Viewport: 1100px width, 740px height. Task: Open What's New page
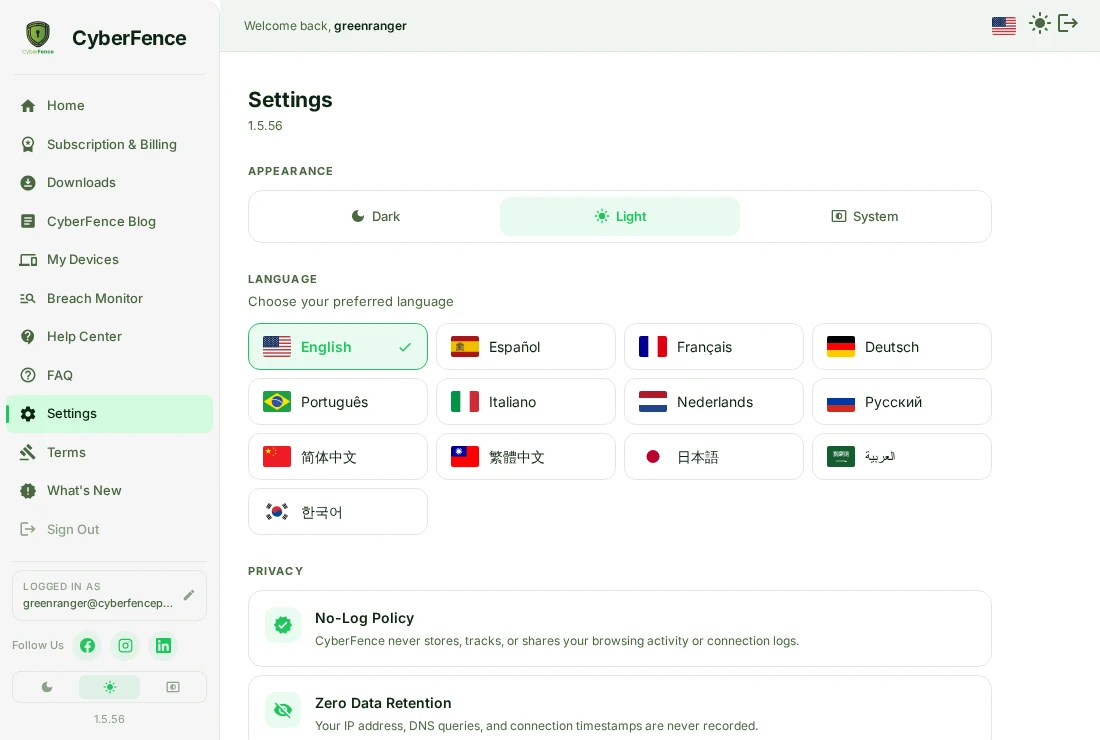(109, 491)
